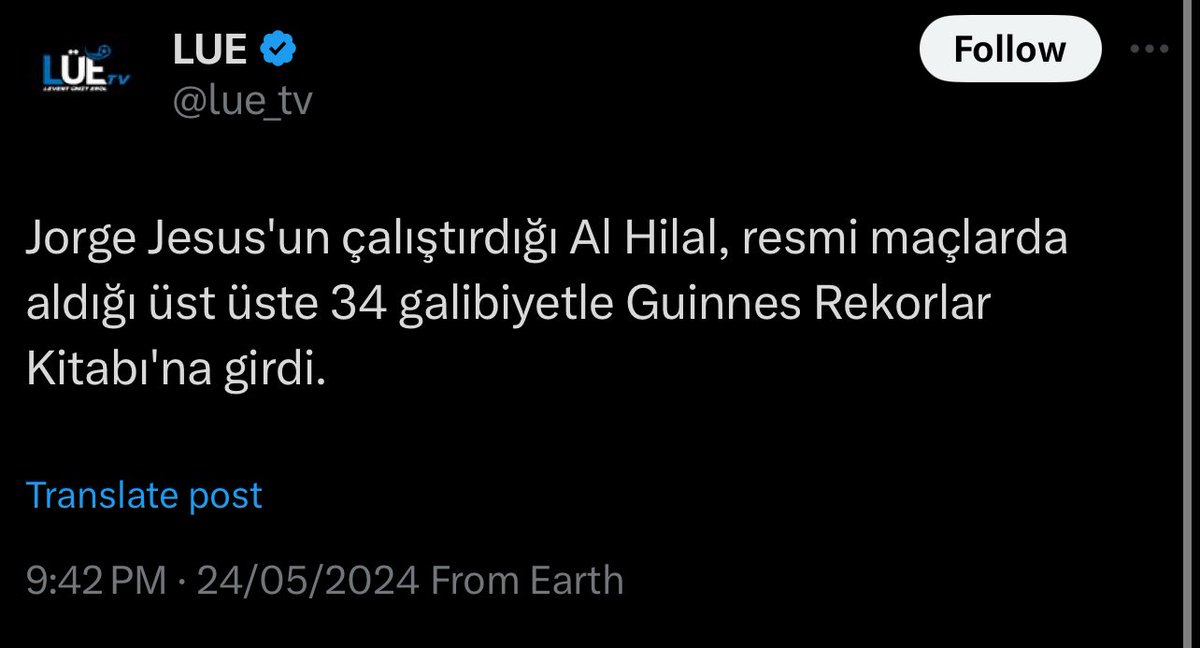Follow the LUE account
The height and width of the screenshot is (648, 1200).
coord(1010,50)
